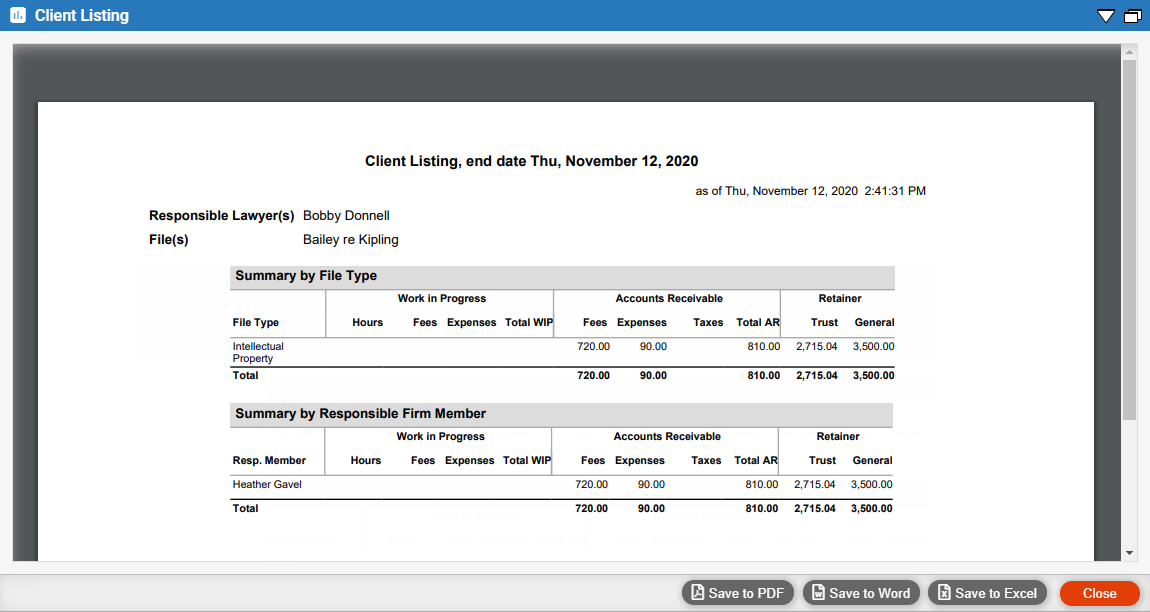Click the vertical scrollbar thumb
This screenshot has width=1150, height=612.
coord(1129,240)
